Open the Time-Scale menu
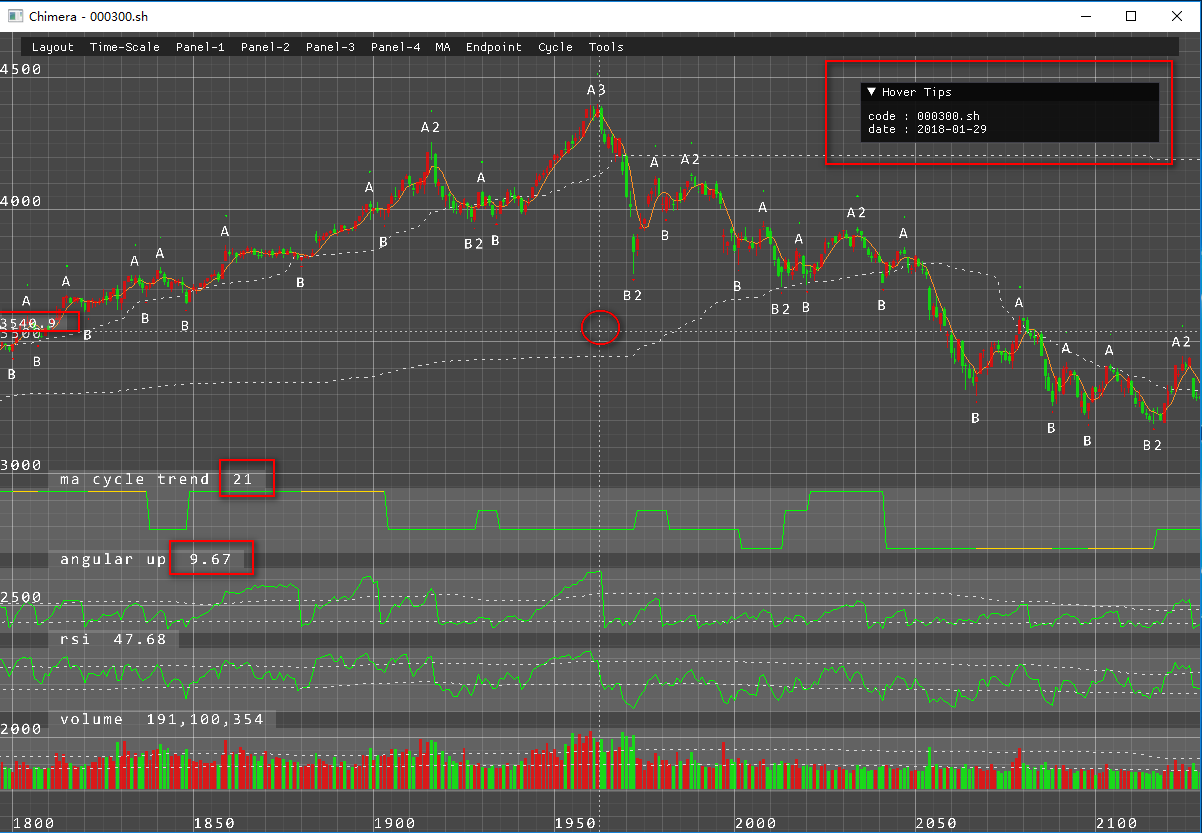 pyautogui.click(x=125, y=47)
